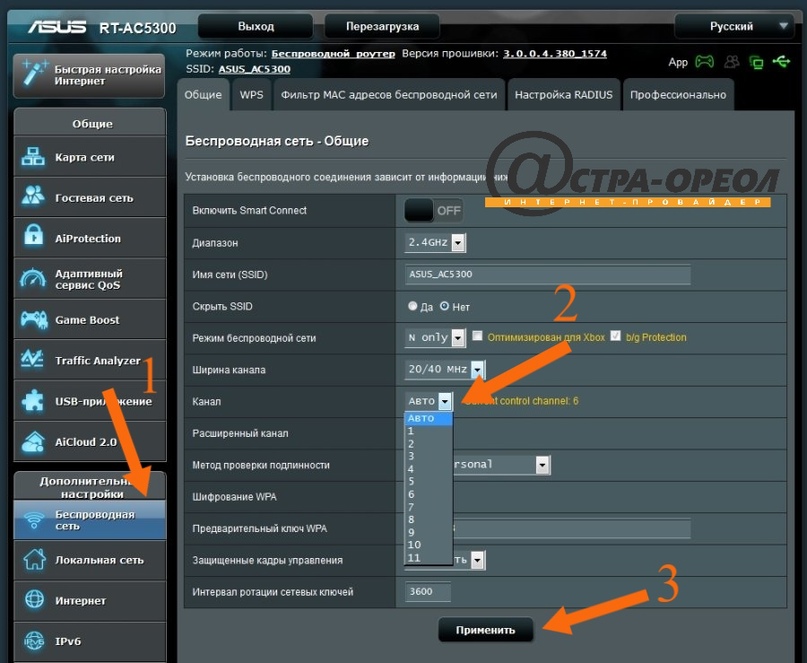Open wireless mode N only dropdown

click(435, 338)
